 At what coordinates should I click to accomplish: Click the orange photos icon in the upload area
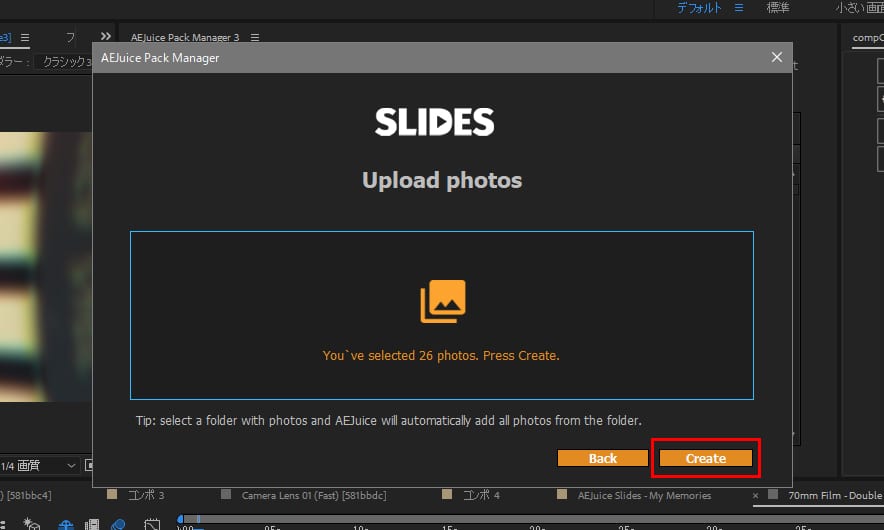click(443, 301)
